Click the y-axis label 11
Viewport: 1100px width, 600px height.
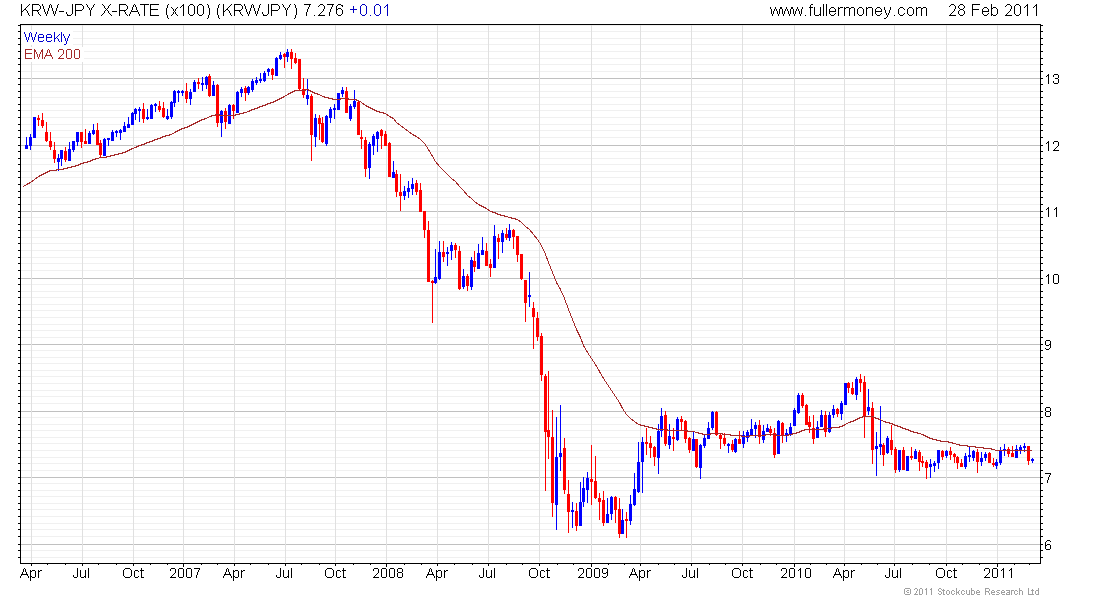[1052, 212]
